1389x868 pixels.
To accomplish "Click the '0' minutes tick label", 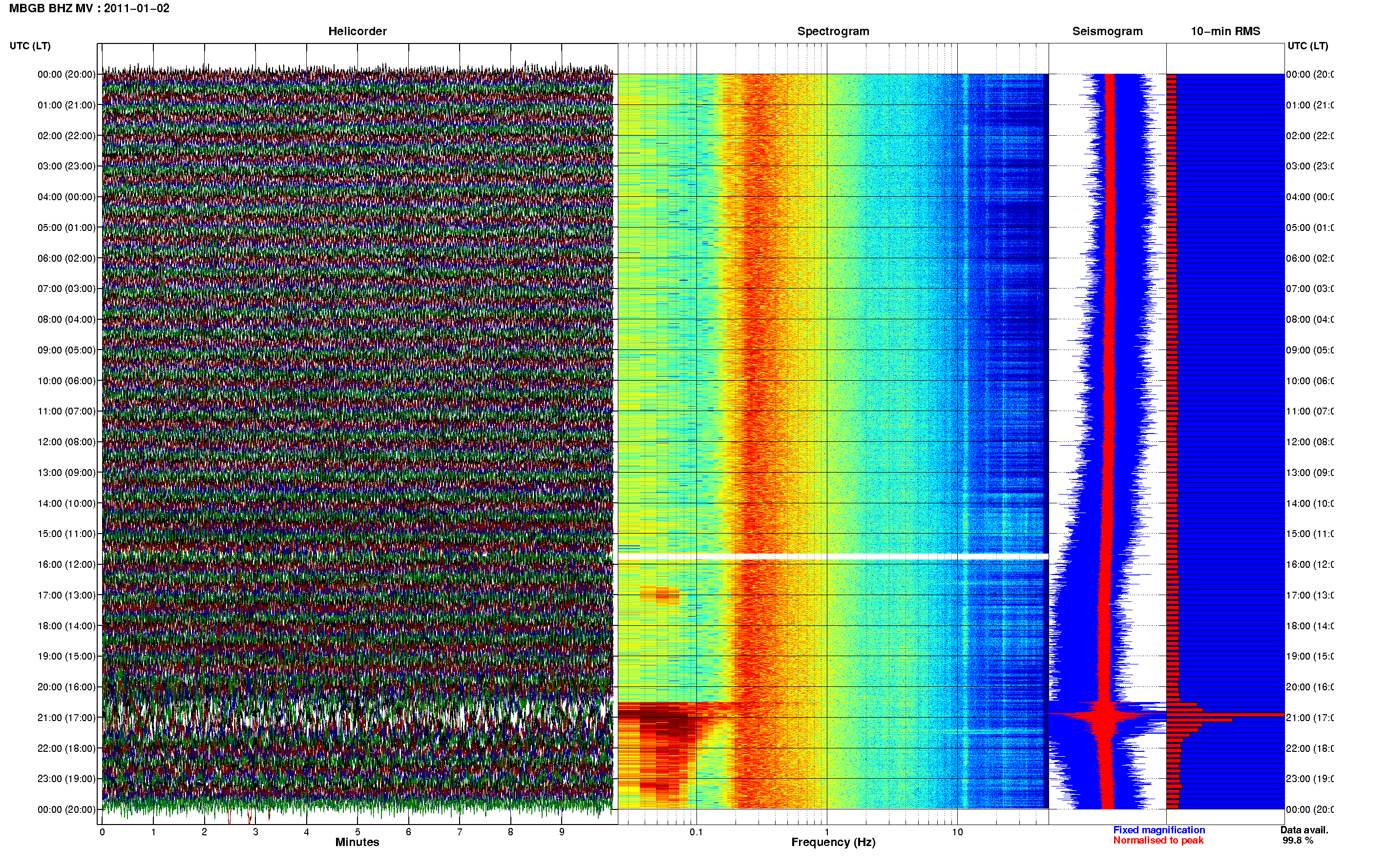I will [102, 832].
